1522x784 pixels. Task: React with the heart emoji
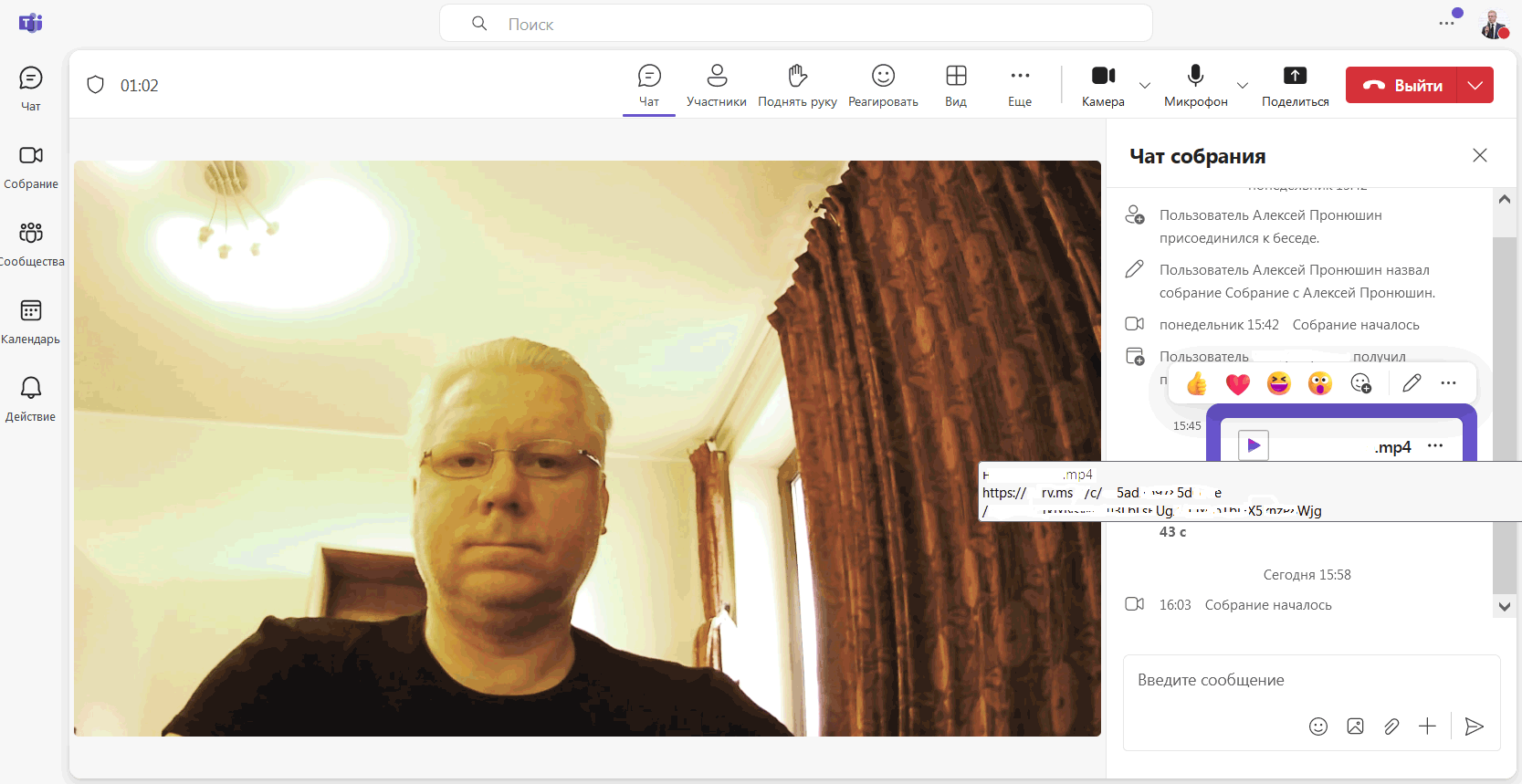point(1237,384)
